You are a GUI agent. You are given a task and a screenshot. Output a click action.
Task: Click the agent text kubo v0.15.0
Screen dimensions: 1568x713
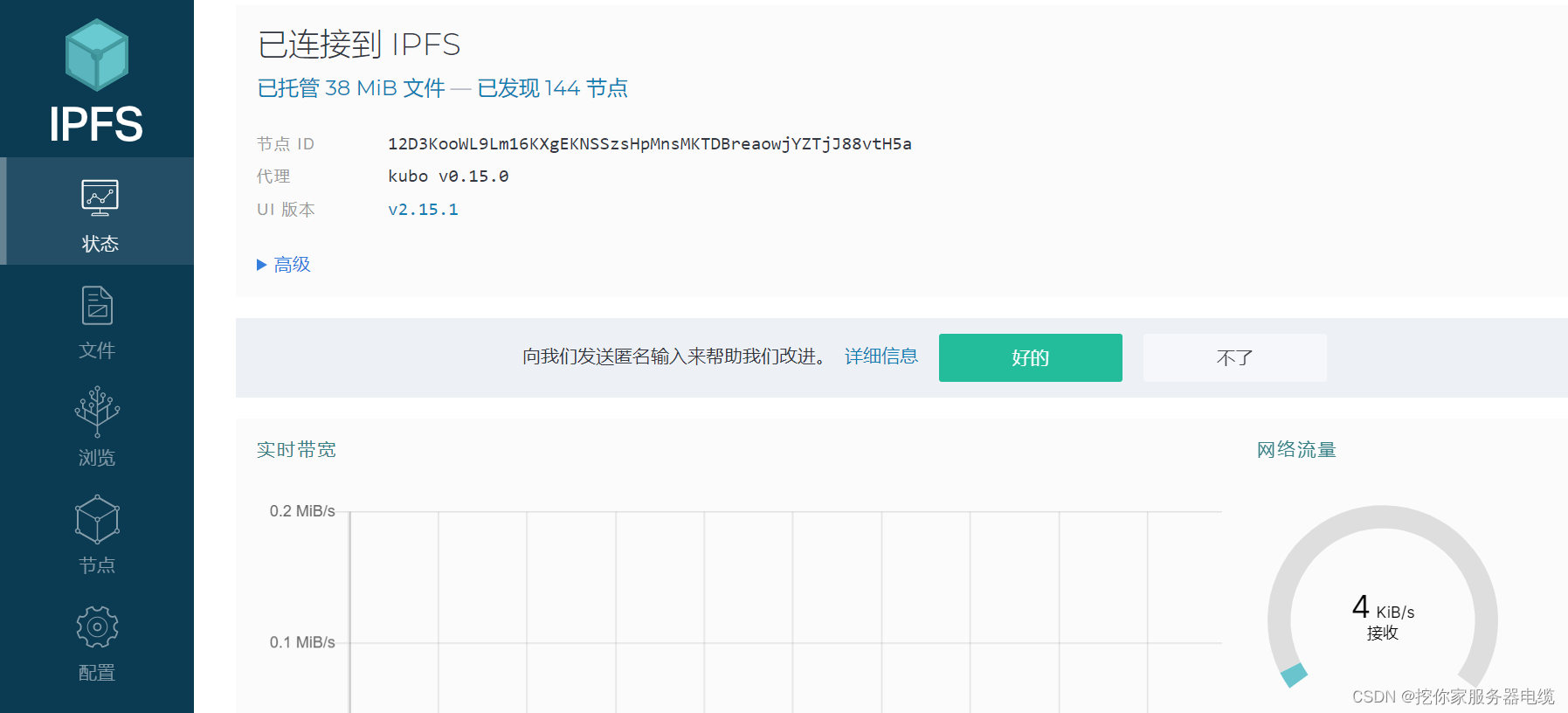tap(448, 177)
